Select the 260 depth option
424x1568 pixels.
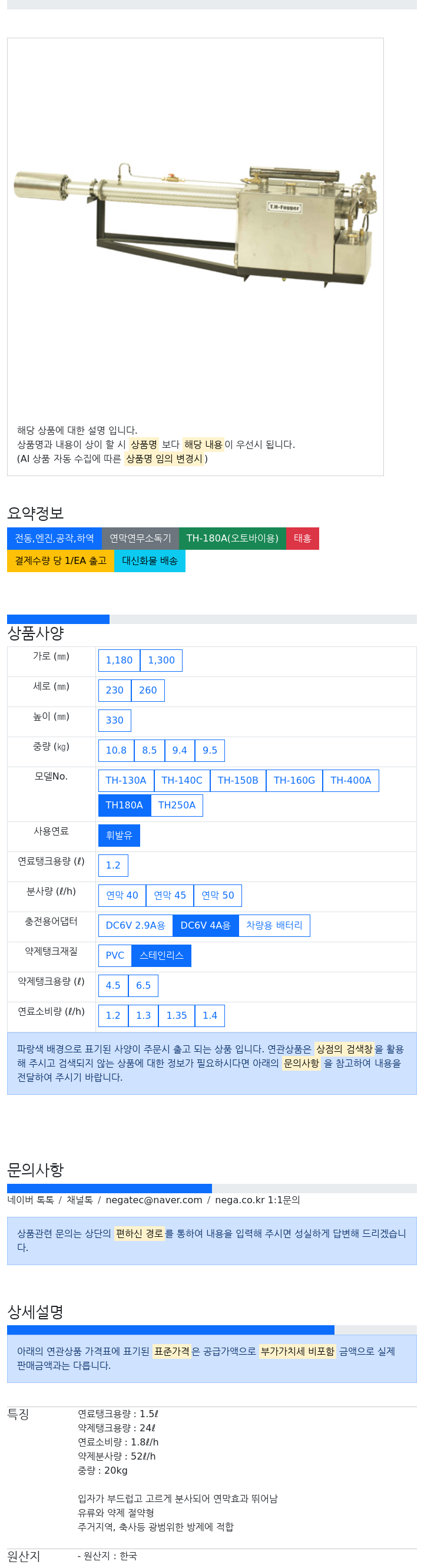click(148, 691)
